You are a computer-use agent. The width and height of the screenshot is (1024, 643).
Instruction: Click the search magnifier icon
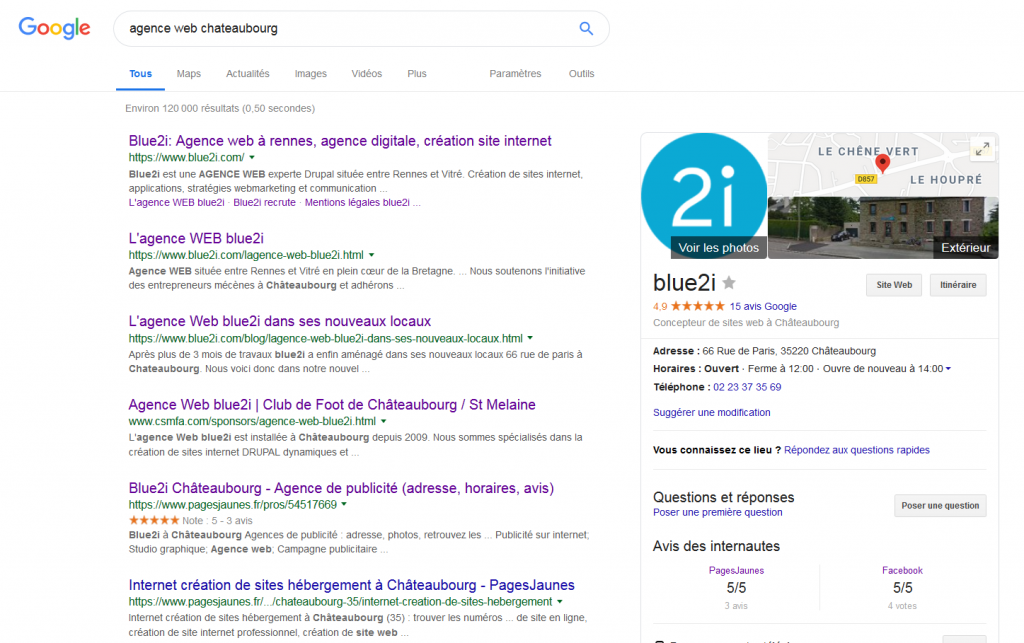586,28
